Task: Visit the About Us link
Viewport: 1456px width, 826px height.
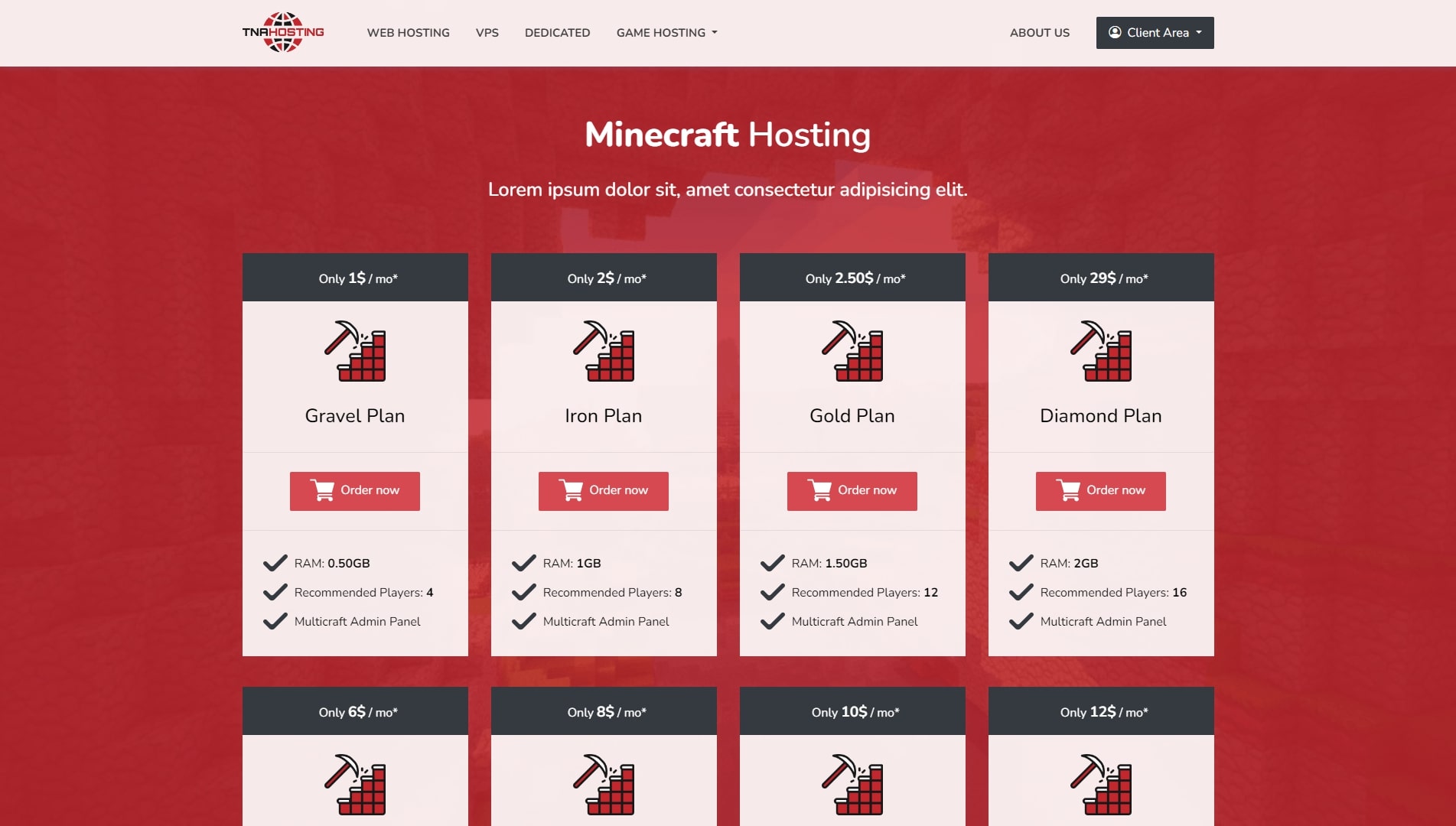Action: coord(1039,33)
